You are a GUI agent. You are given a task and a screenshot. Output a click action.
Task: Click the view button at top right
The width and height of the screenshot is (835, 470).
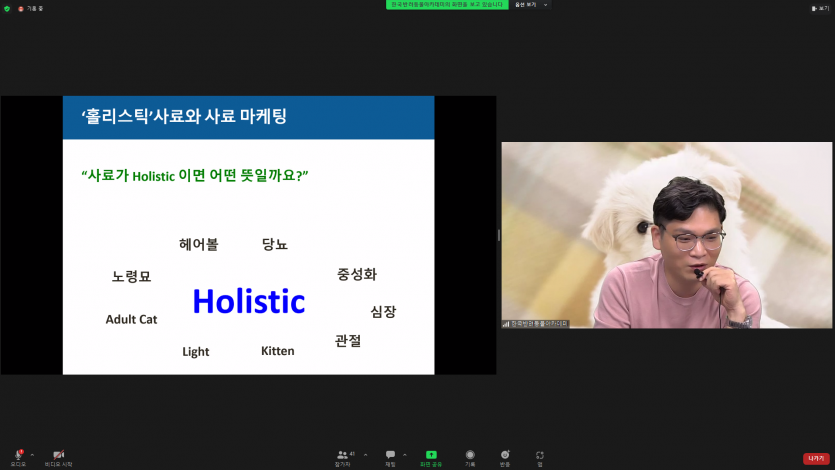pyautogui.click(x=820, y=9)
